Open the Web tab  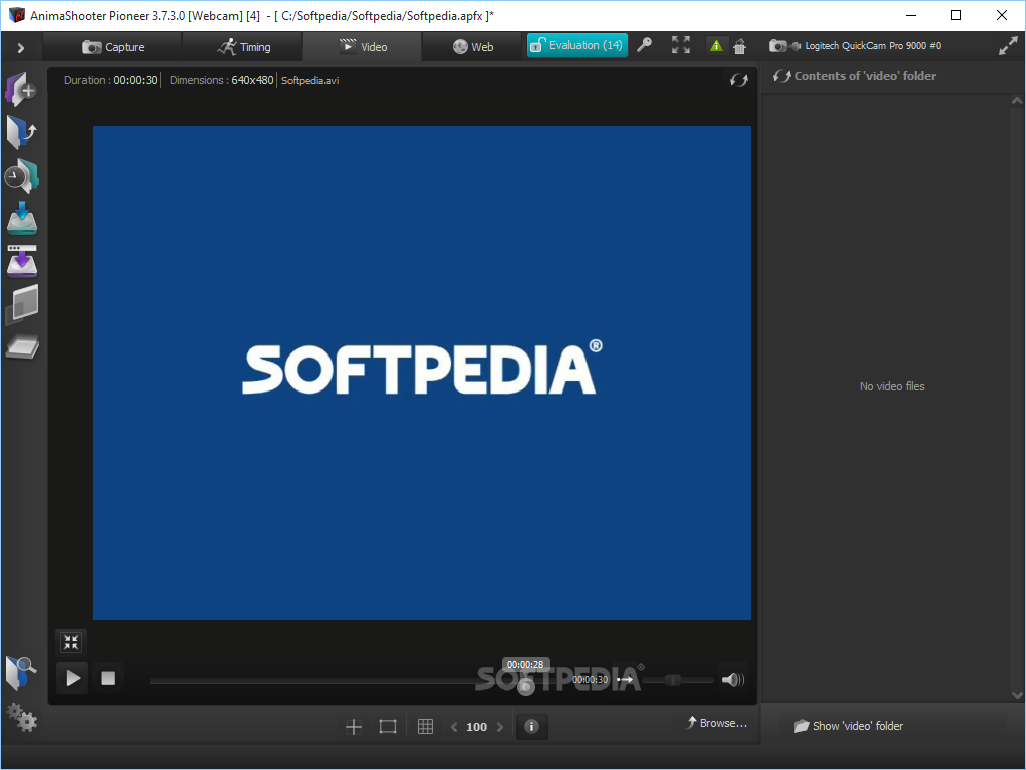click(x=472, y=47)
